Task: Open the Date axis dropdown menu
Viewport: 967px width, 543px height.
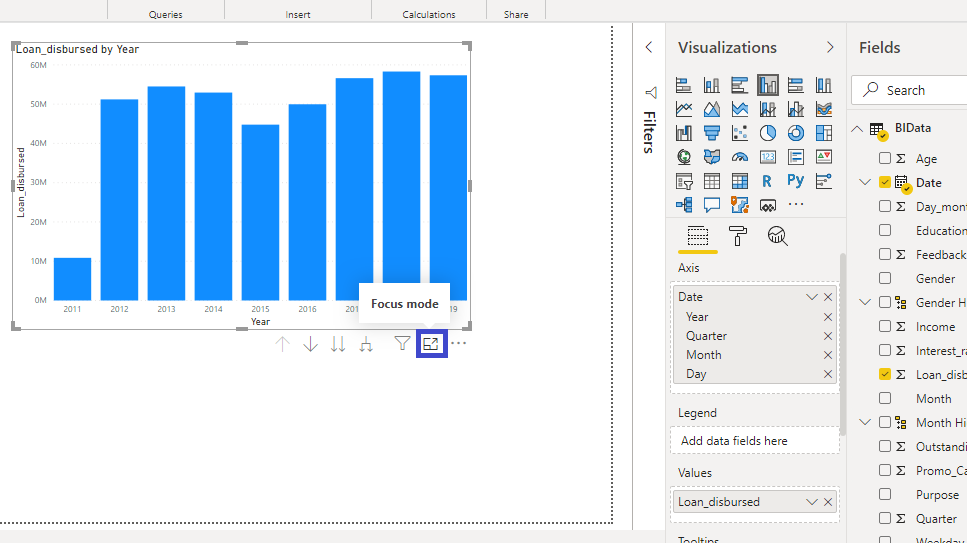Action: (x=812, y=297)
